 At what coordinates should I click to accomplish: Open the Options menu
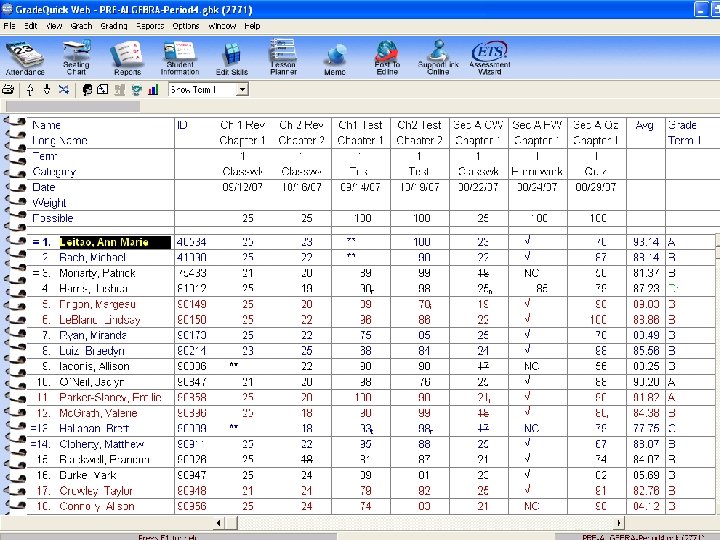click(186, 25)
